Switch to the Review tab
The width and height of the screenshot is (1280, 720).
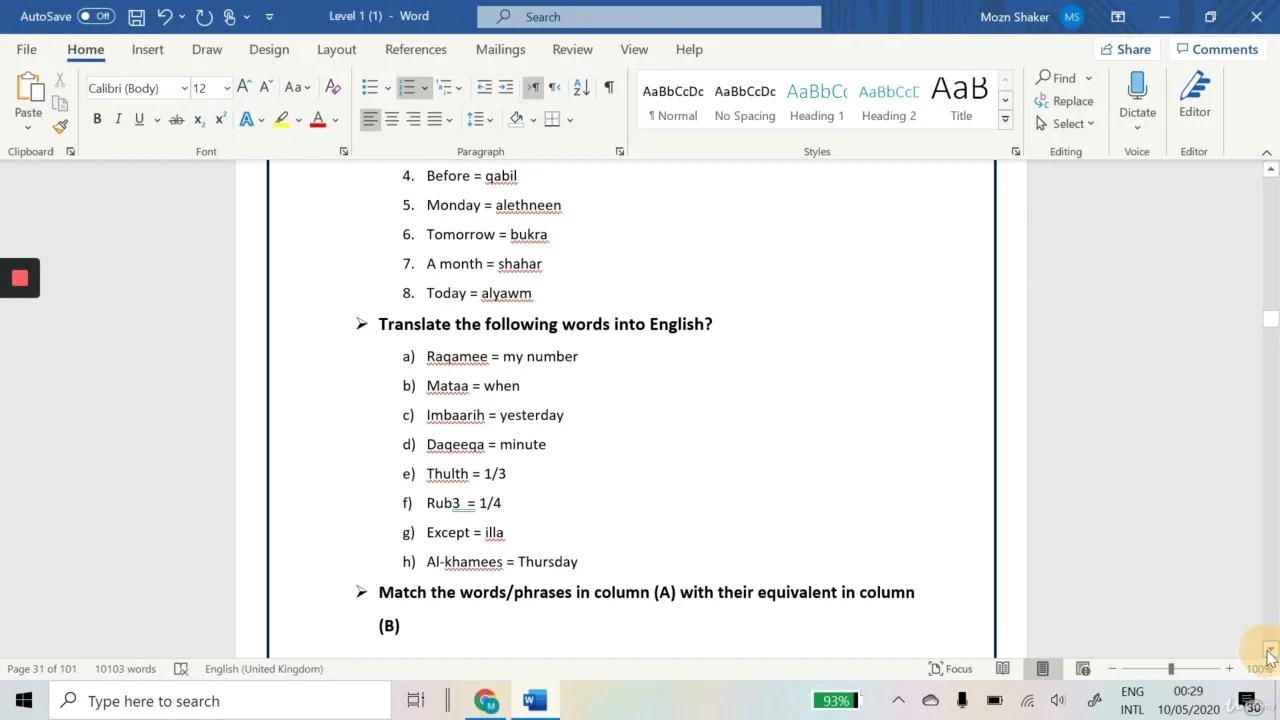[x=572, y=49]
